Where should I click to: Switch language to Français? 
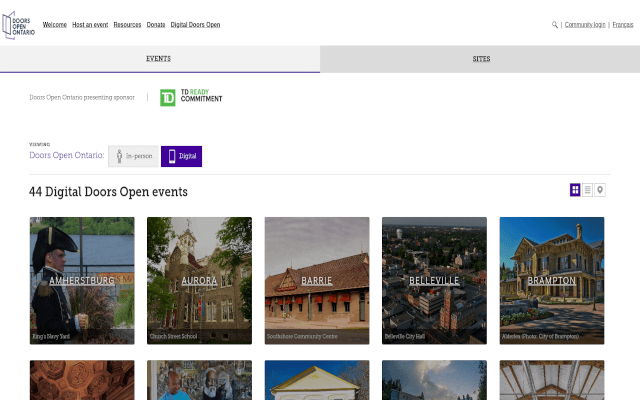622,24
